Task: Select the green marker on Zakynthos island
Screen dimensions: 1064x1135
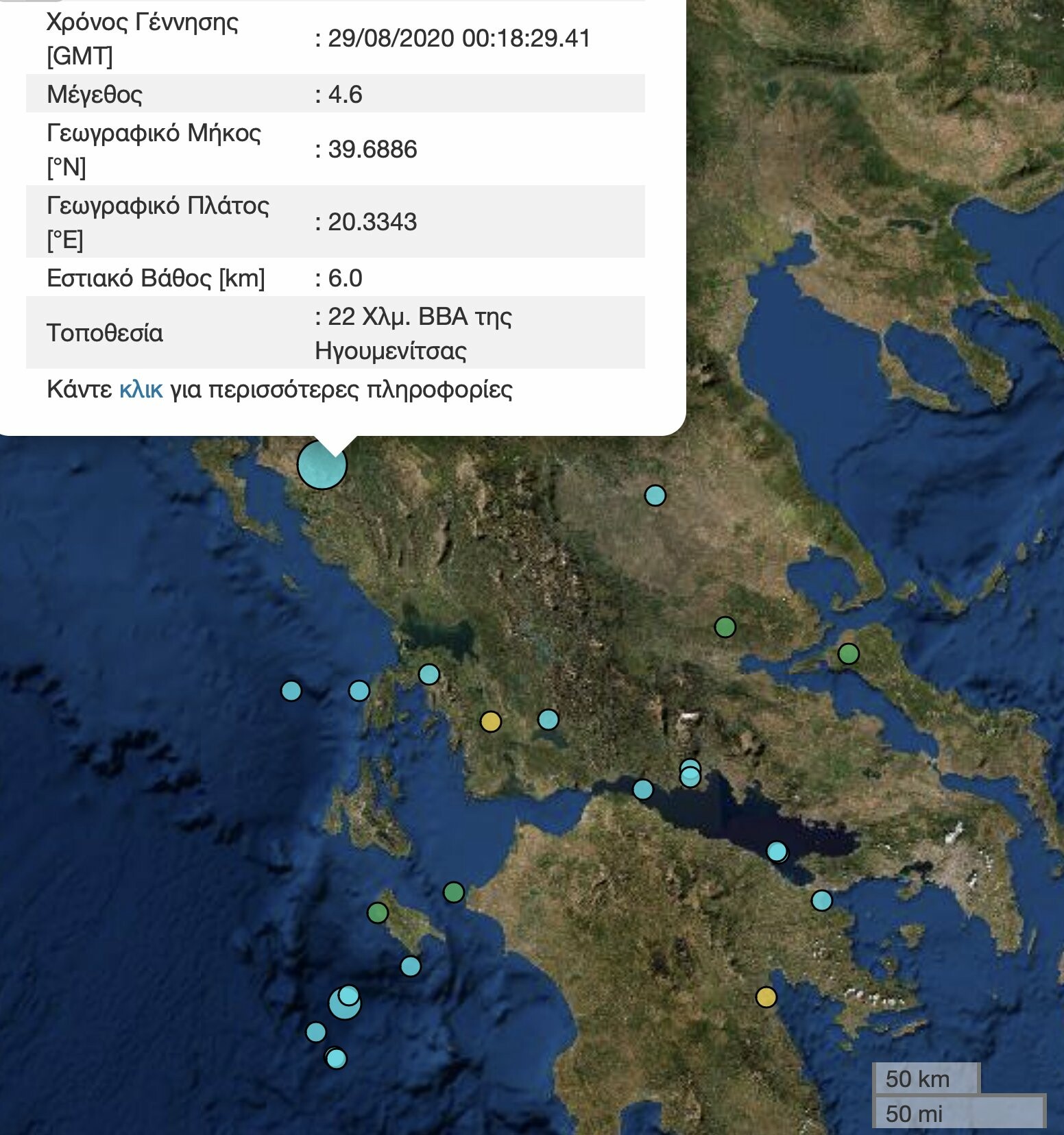Action: point(378,912)
